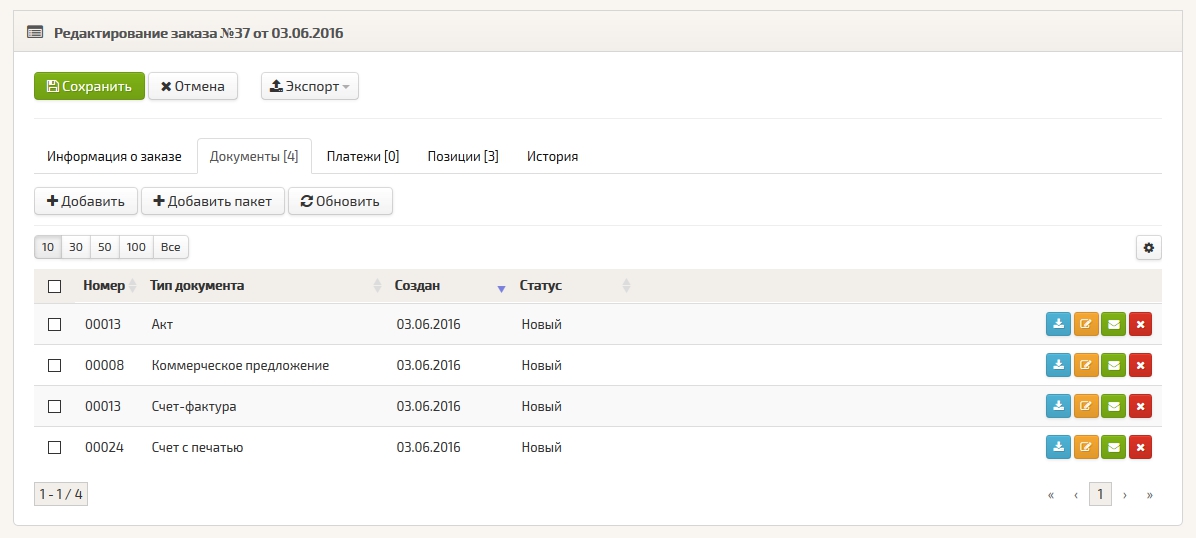Switch to the Позиции [3] tab

pos(463,156)
